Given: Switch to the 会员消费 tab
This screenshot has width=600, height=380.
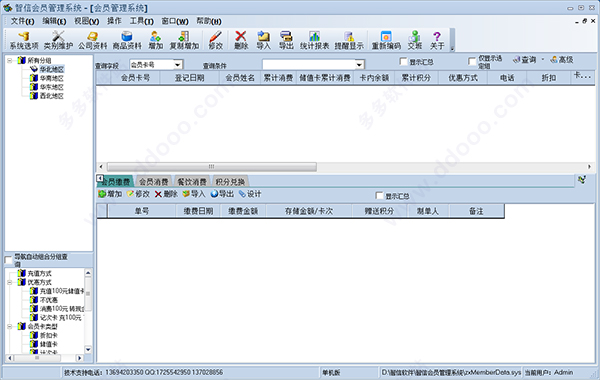Looking at the screenshot, I should pos(153,182).
